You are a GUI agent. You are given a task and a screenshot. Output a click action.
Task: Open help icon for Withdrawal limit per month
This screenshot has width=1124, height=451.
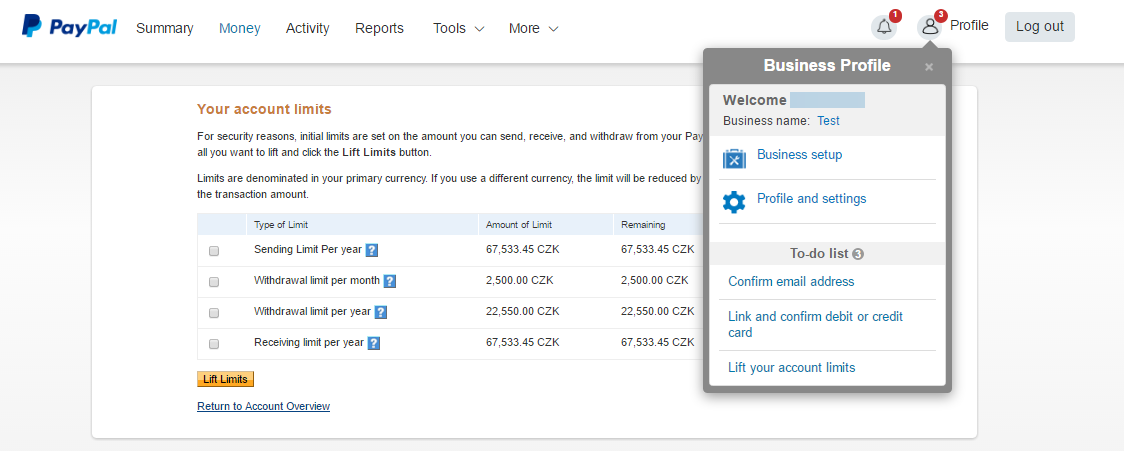(x=389, y=281)
